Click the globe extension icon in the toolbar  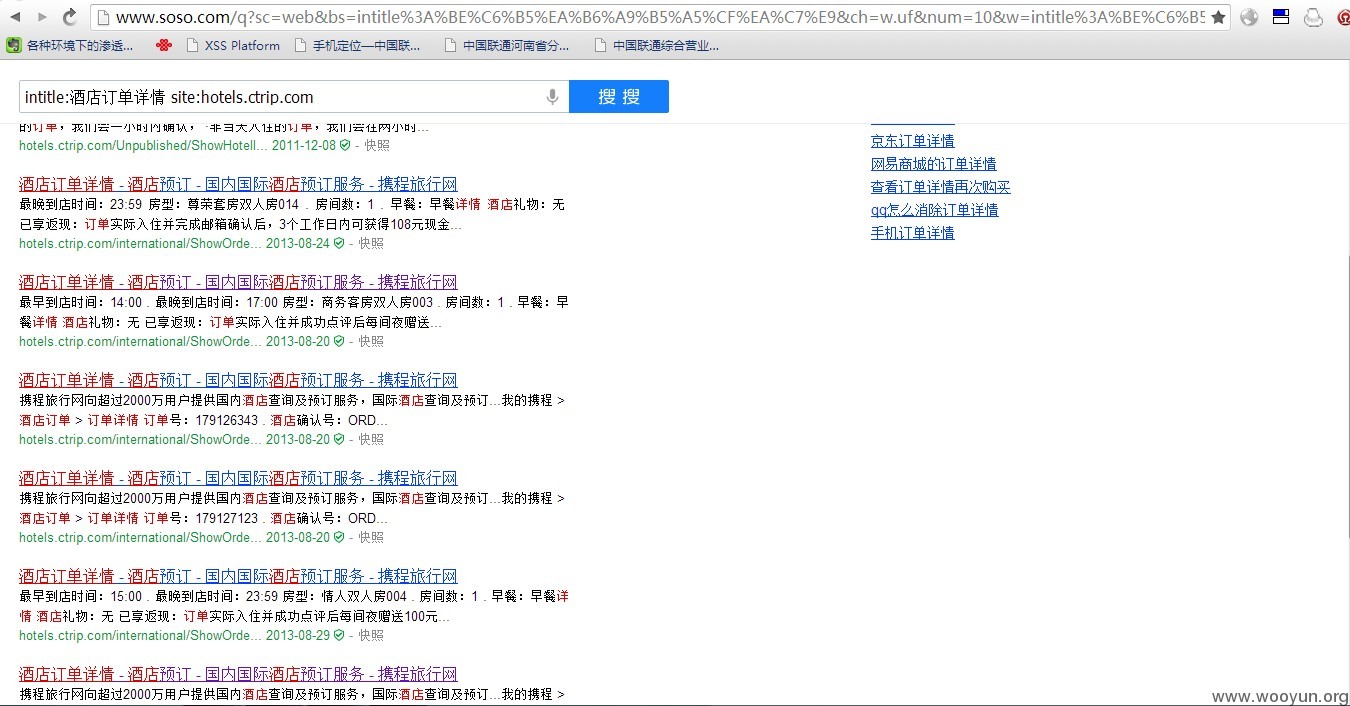click(x=1249, y=17)
